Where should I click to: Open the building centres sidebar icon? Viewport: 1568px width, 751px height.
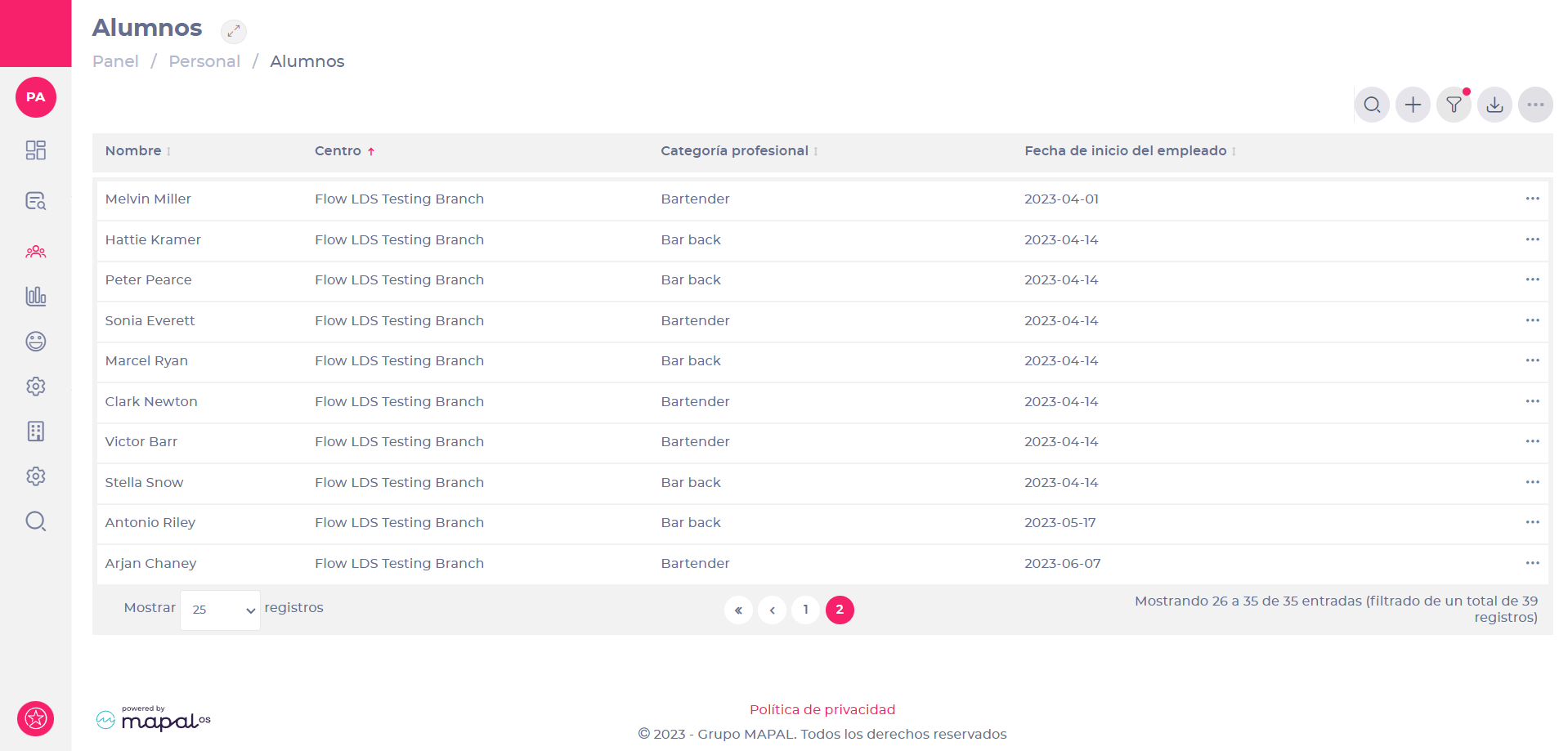pyautogui.click(x=36, y=431)
